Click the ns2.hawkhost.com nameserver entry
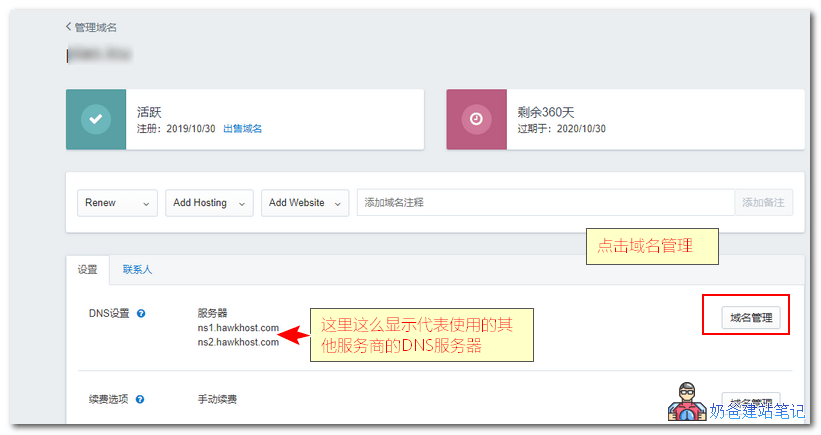This screenshot has width=821, height=435. [238, 342]
